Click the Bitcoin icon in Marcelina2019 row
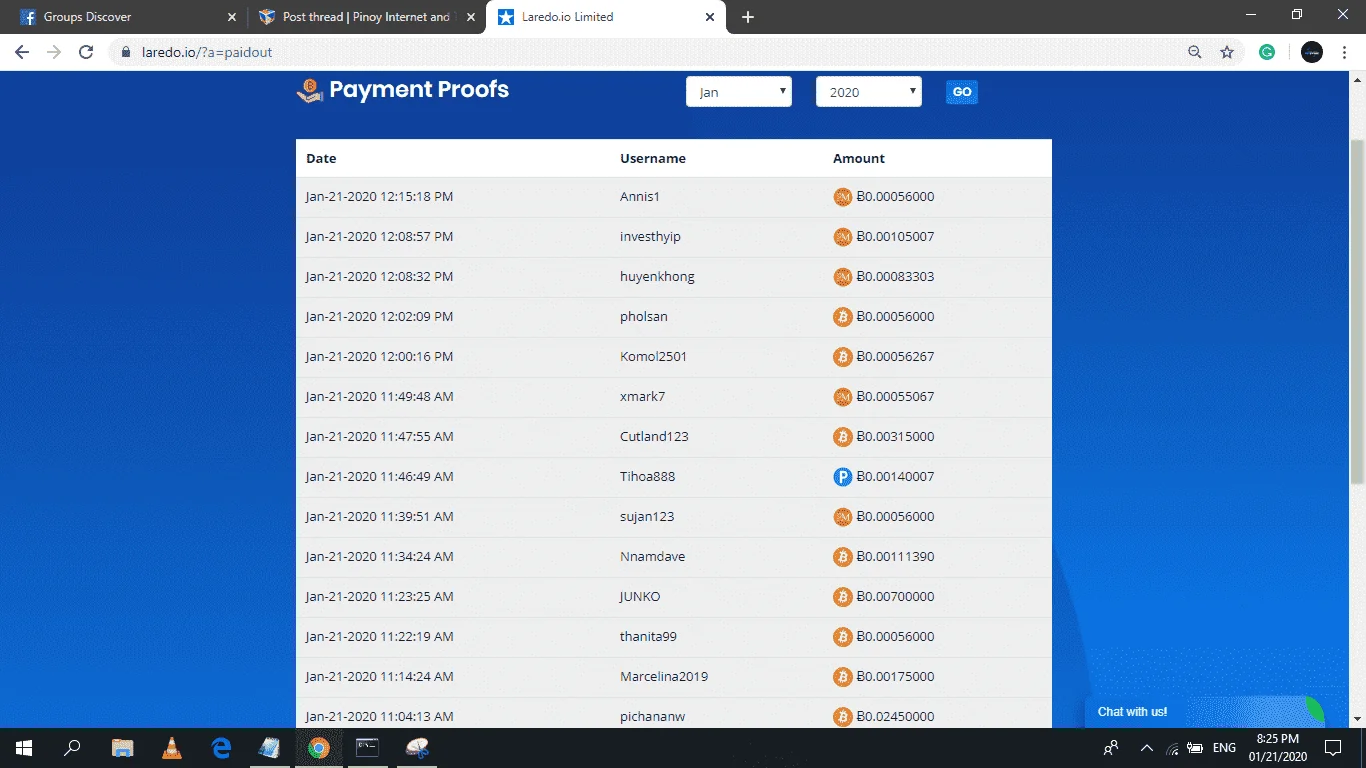 pyautogui.click(x=843, y=677)
